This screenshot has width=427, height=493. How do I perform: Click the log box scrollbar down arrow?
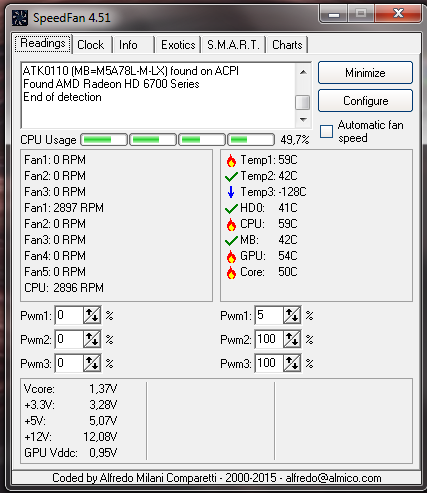click(303, 119)
